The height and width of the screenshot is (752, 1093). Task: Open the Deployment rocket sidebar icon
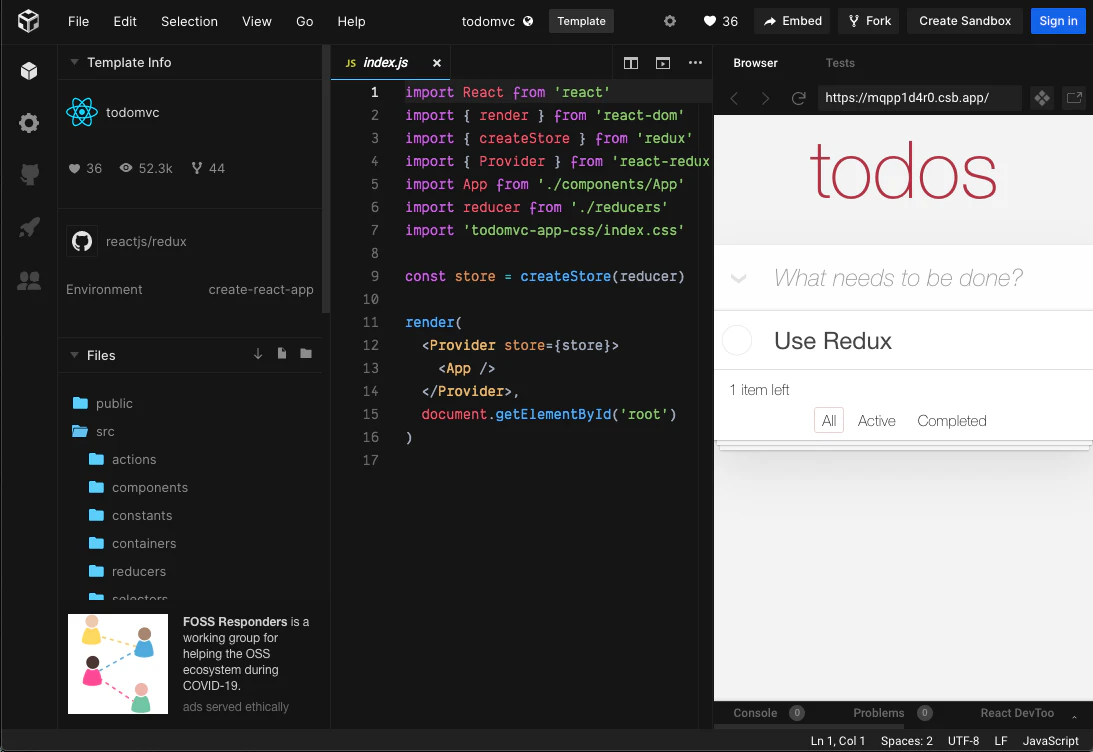[29, 227]
